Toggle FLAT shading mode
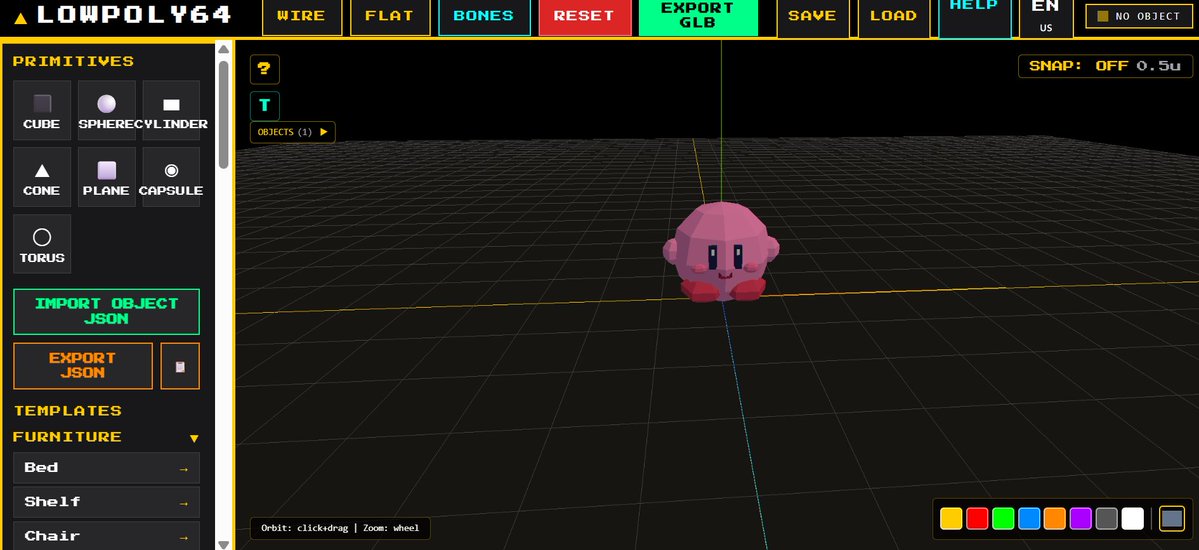 pos(390,17)
